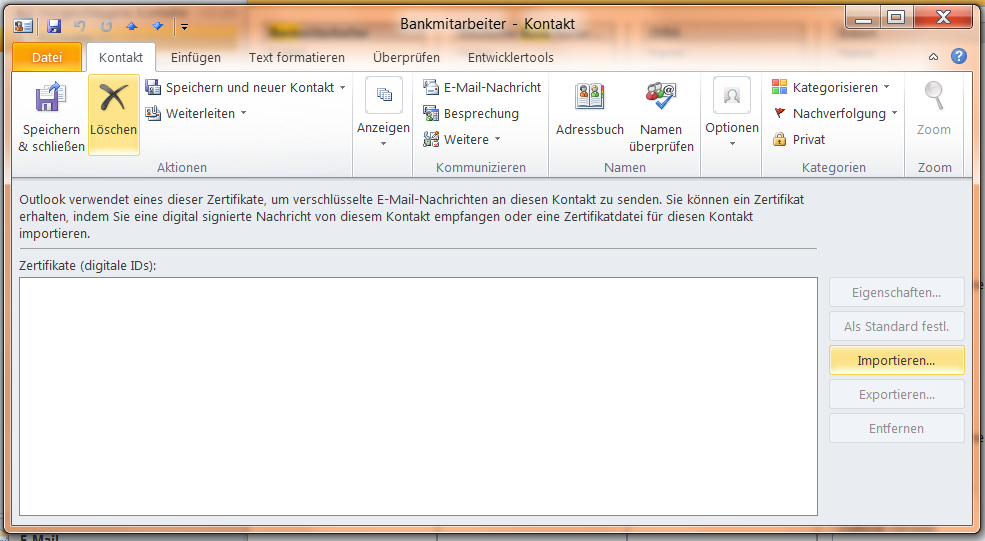This screenshot has width=985, height=541.
Task: Open the Adressbuch
Action: 589,97
